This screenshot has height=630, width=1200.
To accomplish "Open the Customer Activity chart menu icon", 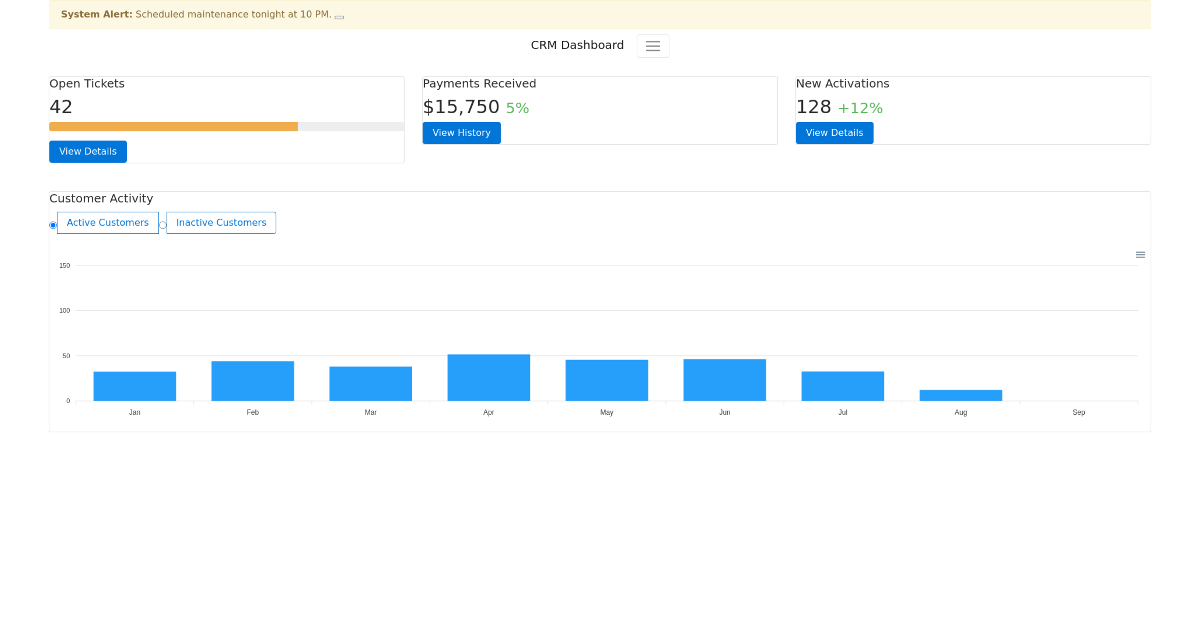I will (x=1140, y=254).
